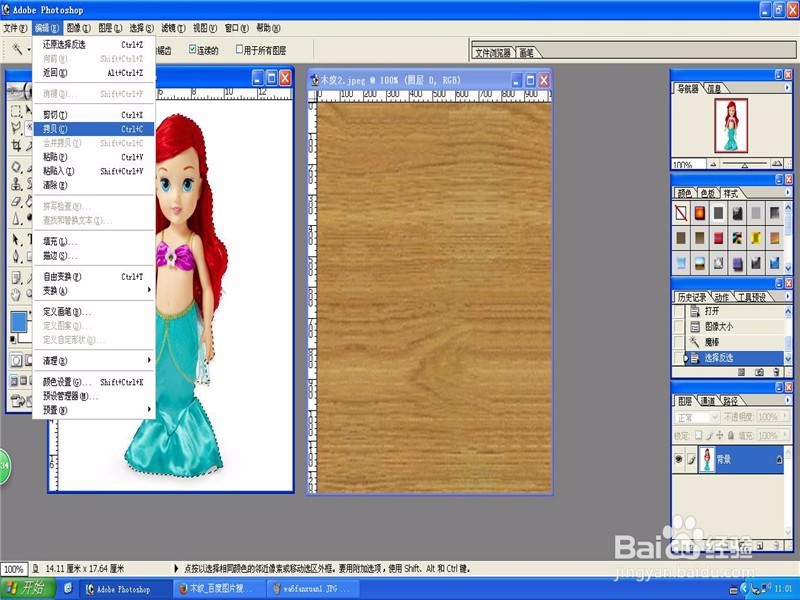The height and width of the screenshot is (600, 800).
Task: Click the 背景 layer thumbnail
Action: (707, 459)
